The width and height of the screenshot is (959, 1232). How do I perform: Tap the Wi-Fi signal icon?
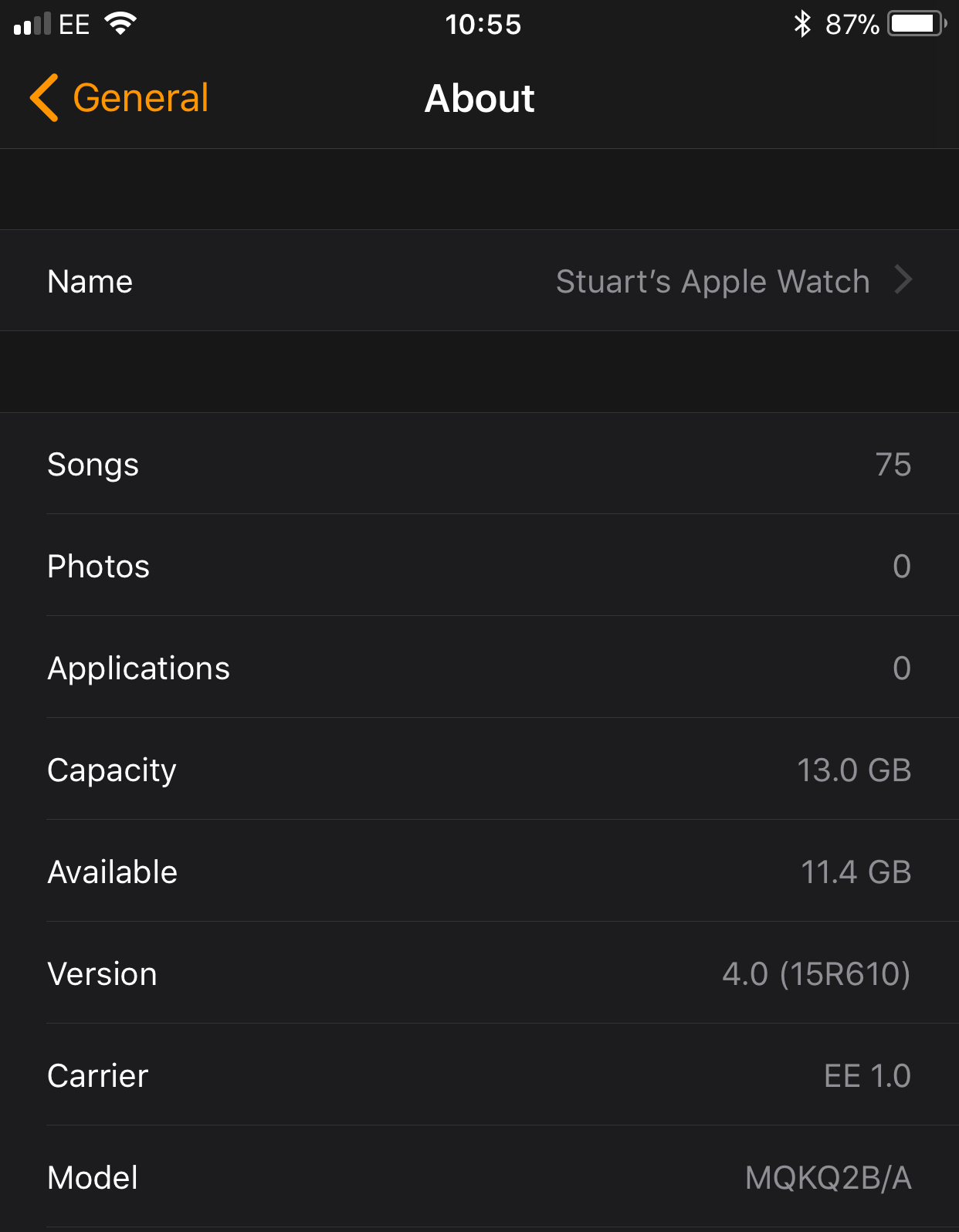coord(120,24)
